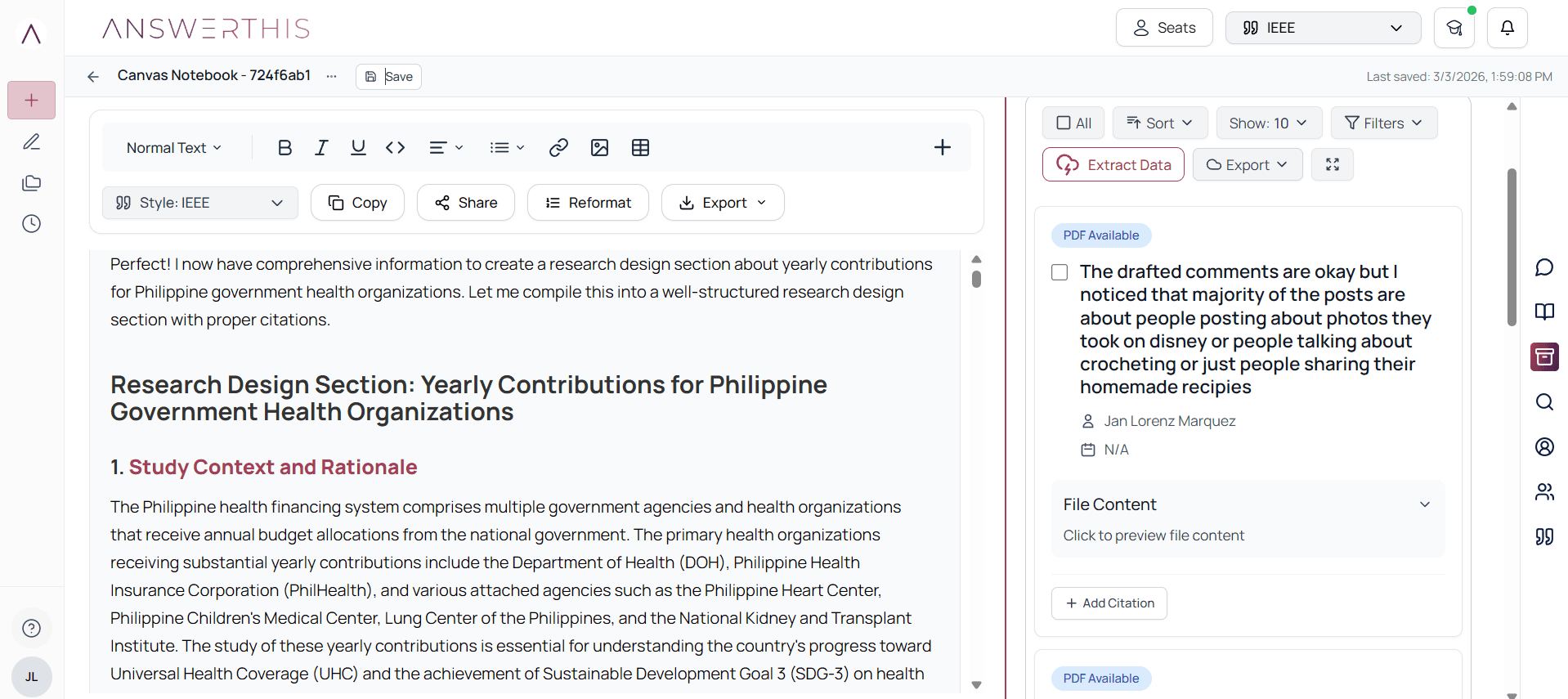Open the citations quote icon in the right rail
Screen dimensions: 1568x699
(x=1544, y=536)
